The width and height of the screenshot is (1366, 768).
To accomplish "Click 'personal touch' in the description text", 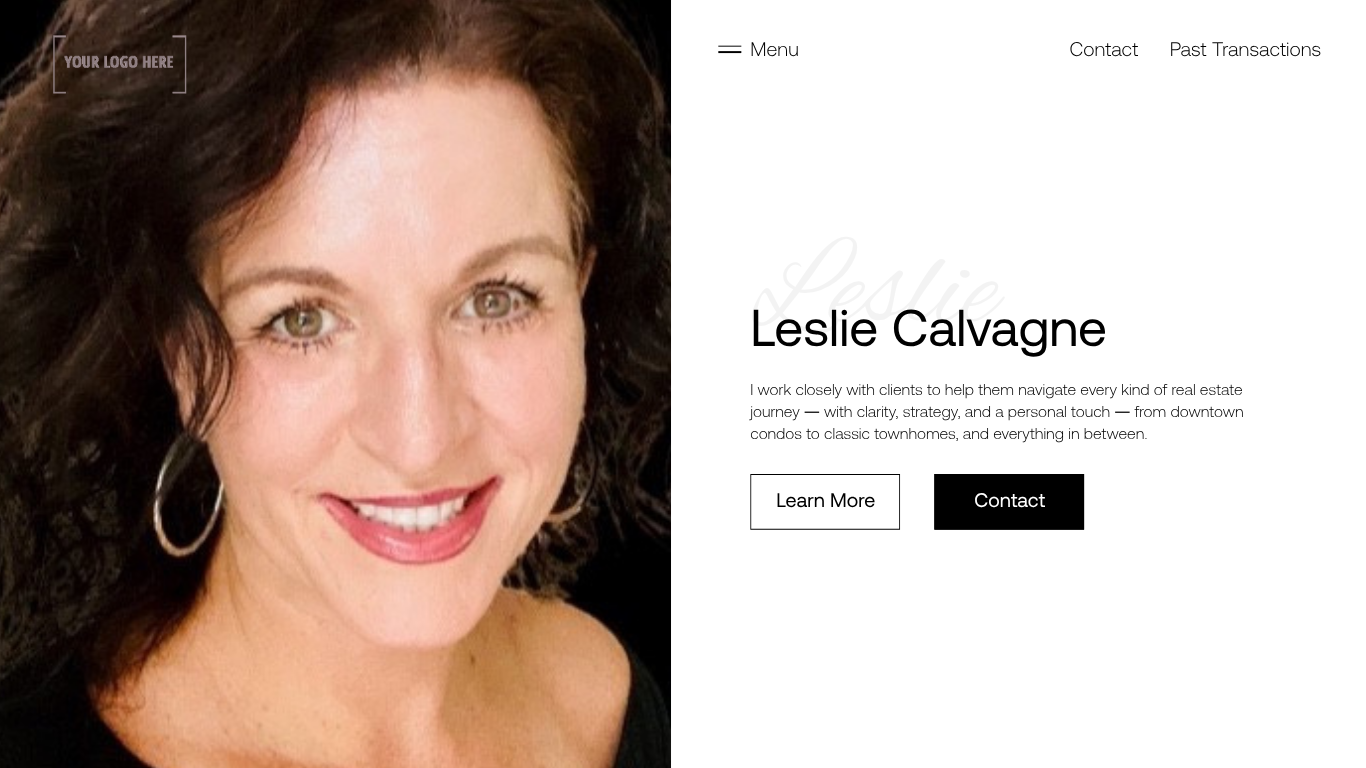I will pos(1059,412).
